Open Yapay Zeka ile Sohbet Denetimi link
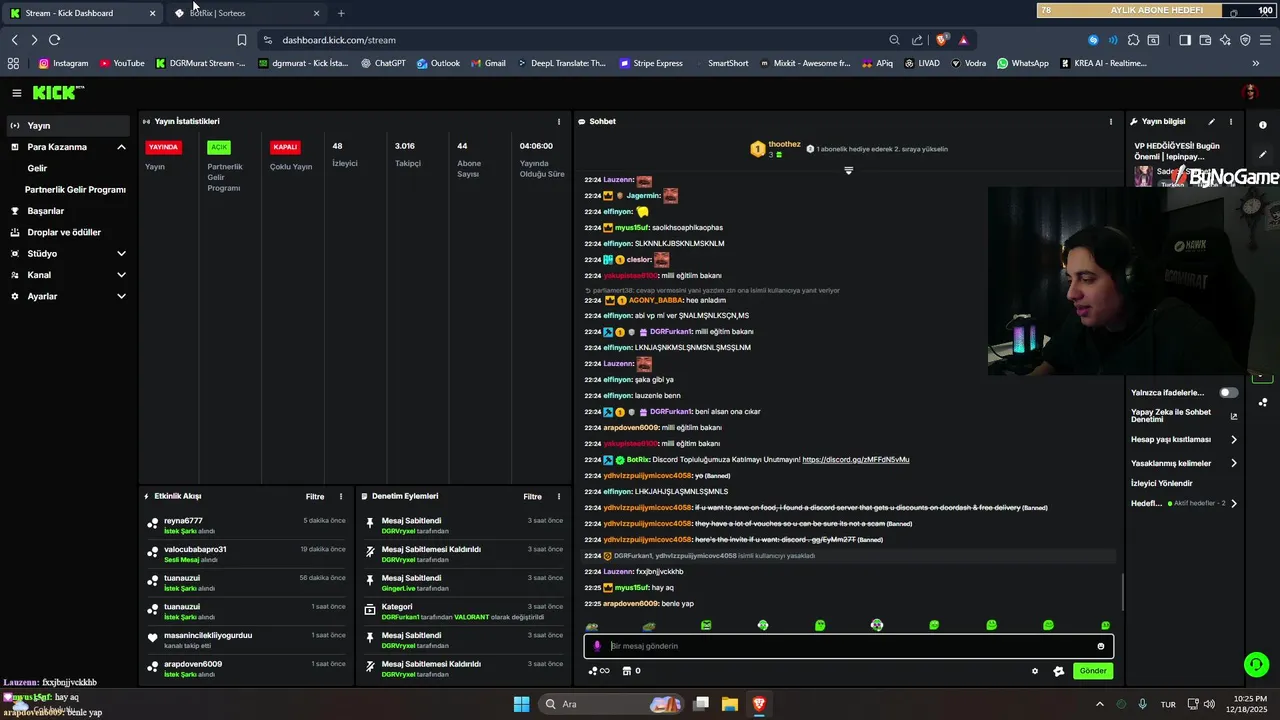The width and height of the screenshot is (1280, 720). pyautogui.click(x=1185, y=416)
